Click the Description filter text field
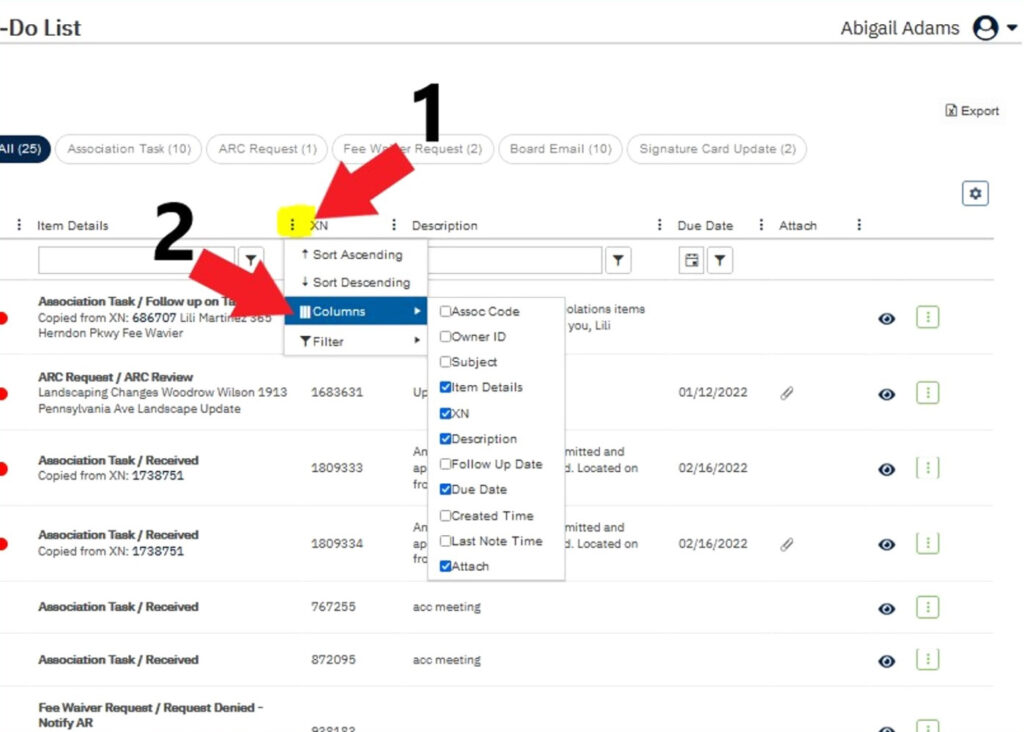Viewport: 1024px width, 732px height. pyautogui.click(x=514, y=260)
